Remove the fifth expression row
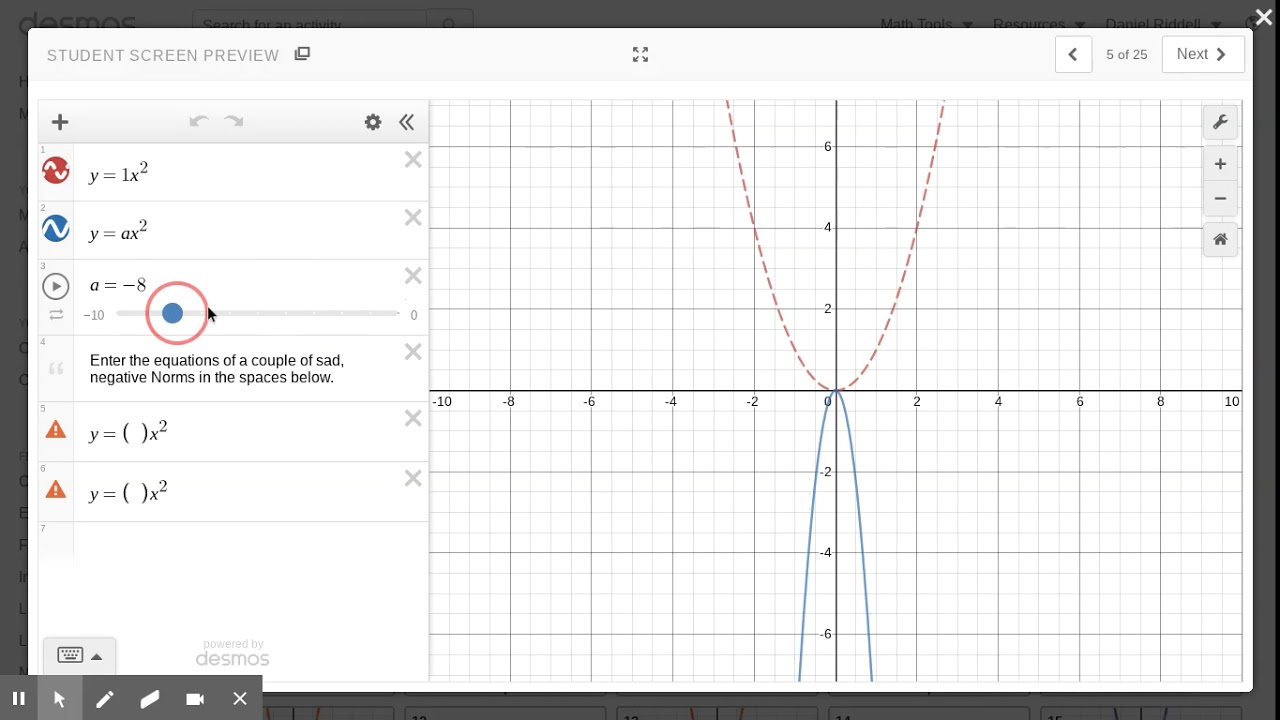Viewport: 1280px width, 720px height. (x=413, y=418)
